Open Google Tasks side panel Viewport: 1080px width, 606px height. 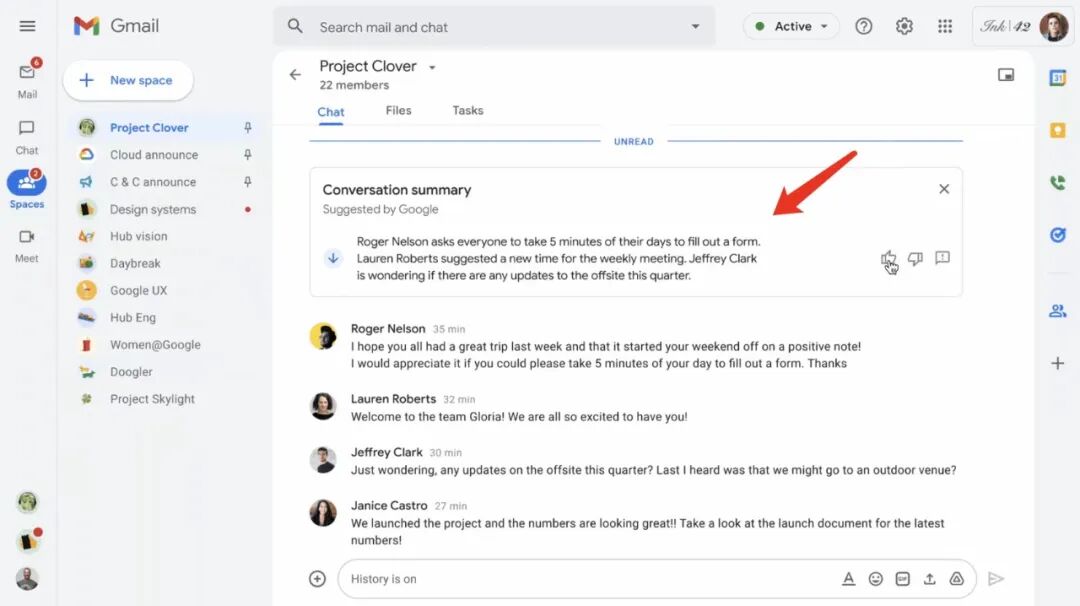tap(1058, 235)
